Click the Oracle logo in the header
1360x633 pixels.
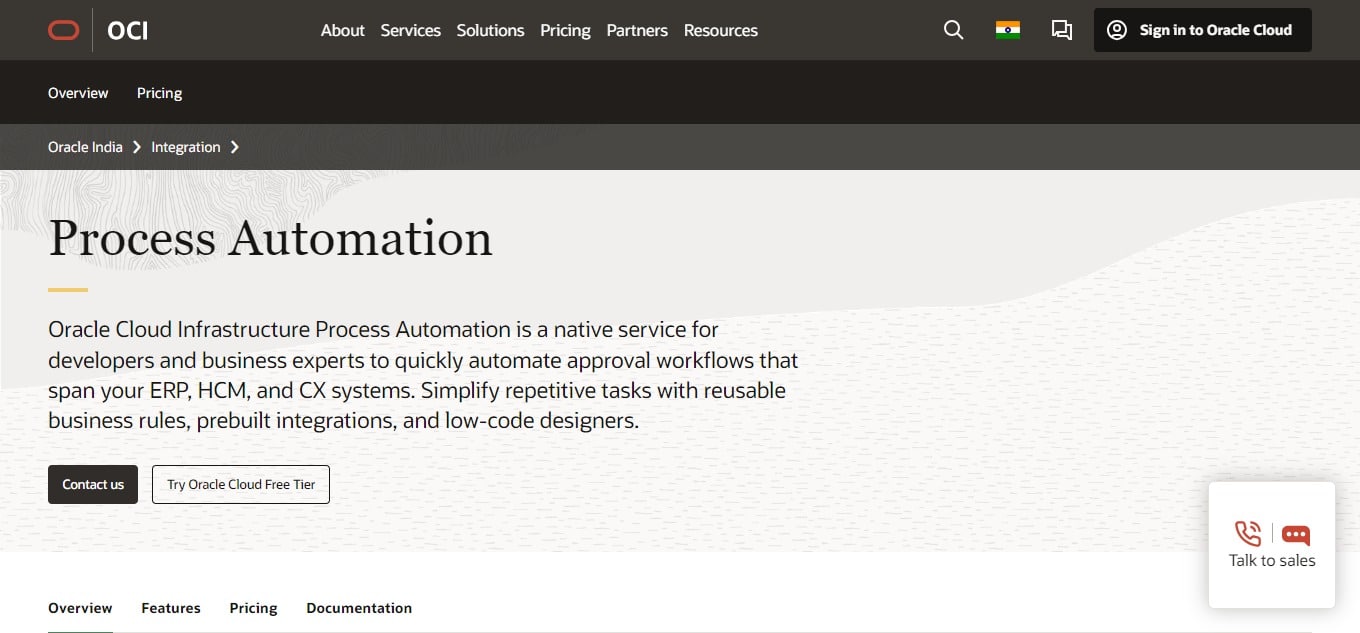click(63, 30)
